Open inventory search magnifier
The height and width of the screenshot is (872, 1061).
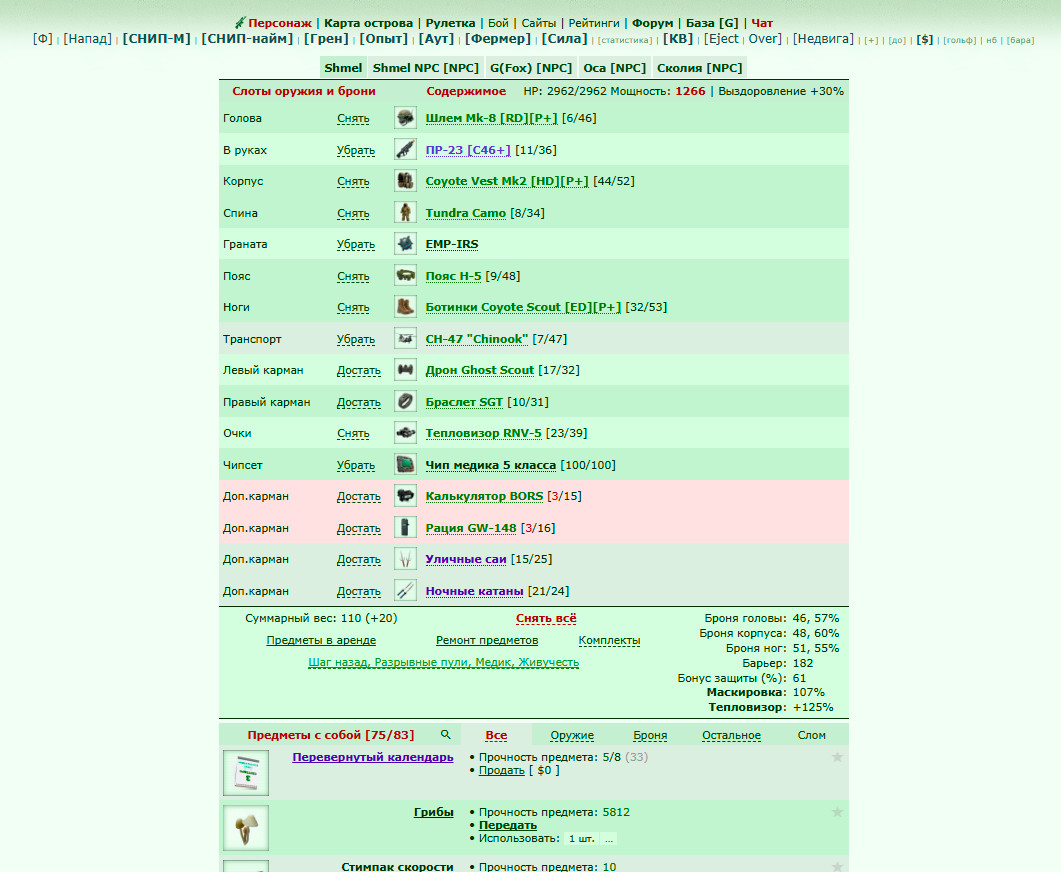(445, 735)
